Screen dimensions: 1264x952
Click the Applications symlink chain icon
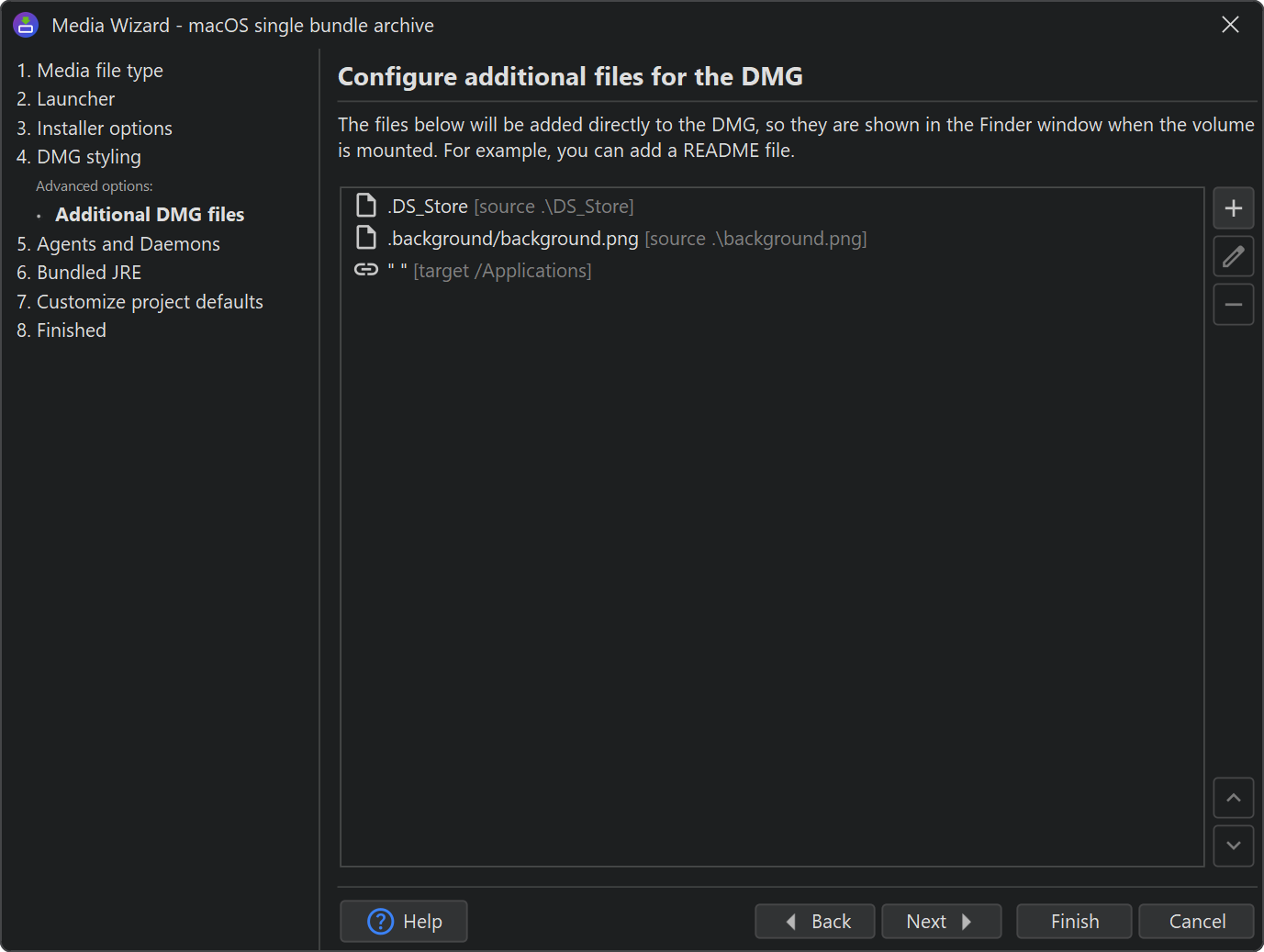[x=366, y=270]
